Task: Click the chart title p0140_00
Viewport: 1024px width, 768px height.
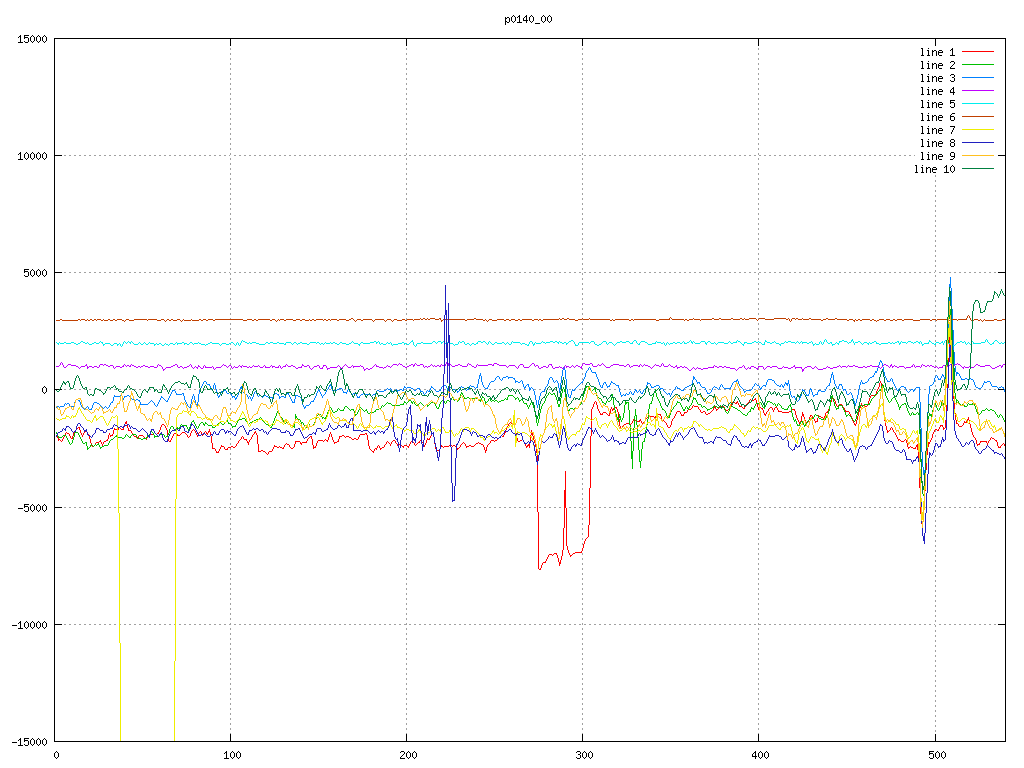Action: (x=529, y=19)
